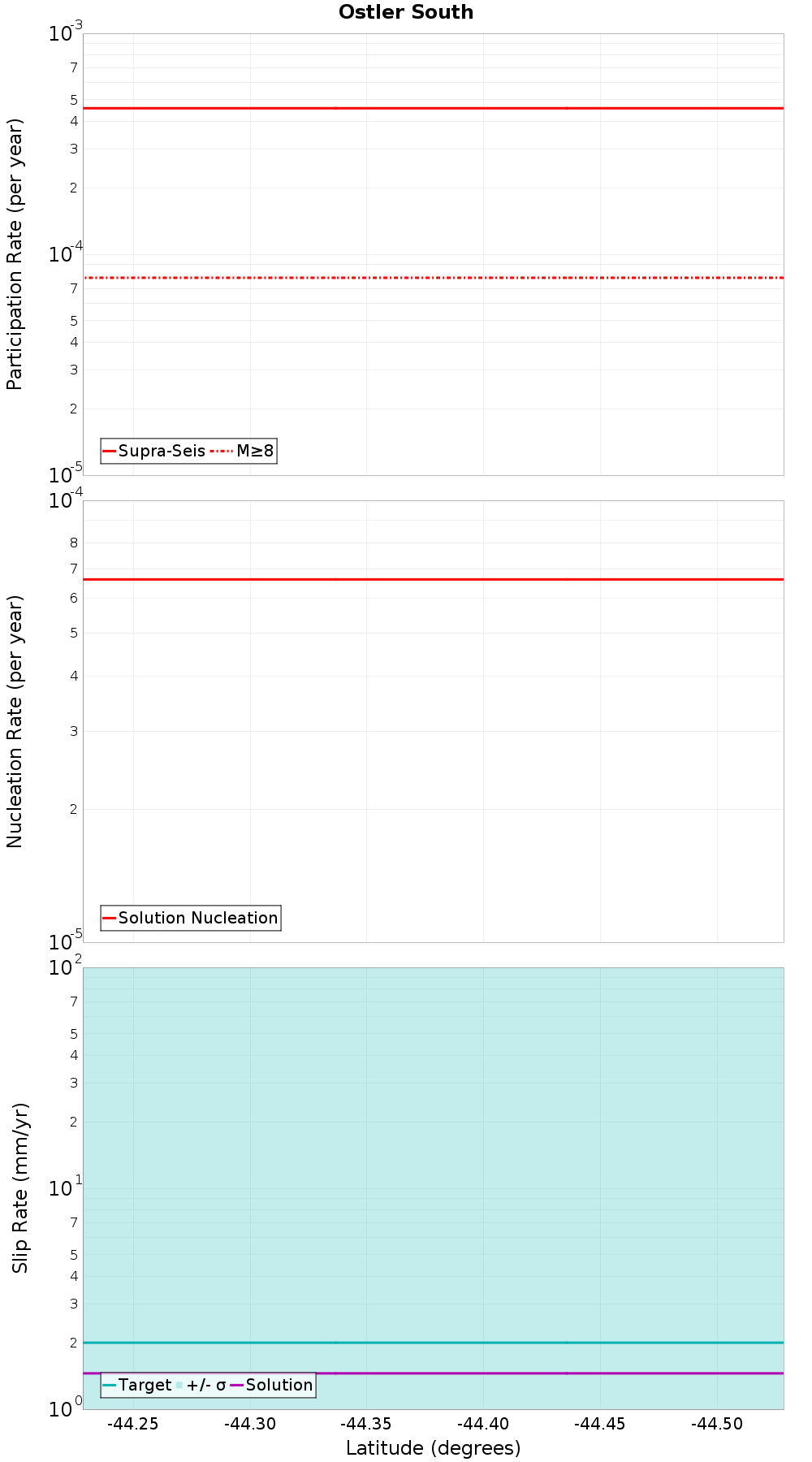Click the Ostler South chart title
This screenshot has width=812, height=1462.
tap(406, 12)
